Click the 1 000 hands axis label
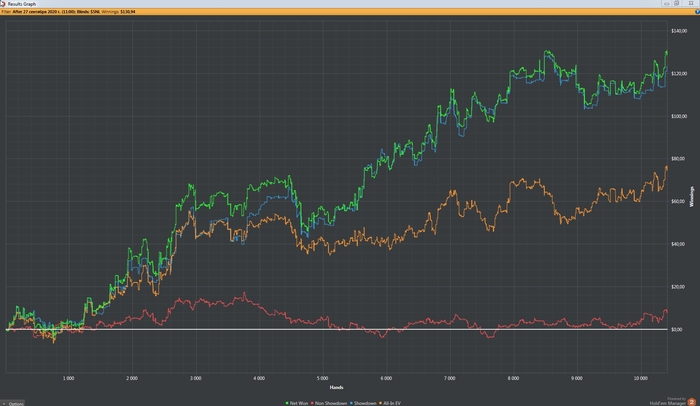The width and height of the screenshot is (700, 406). coord(68,378)
